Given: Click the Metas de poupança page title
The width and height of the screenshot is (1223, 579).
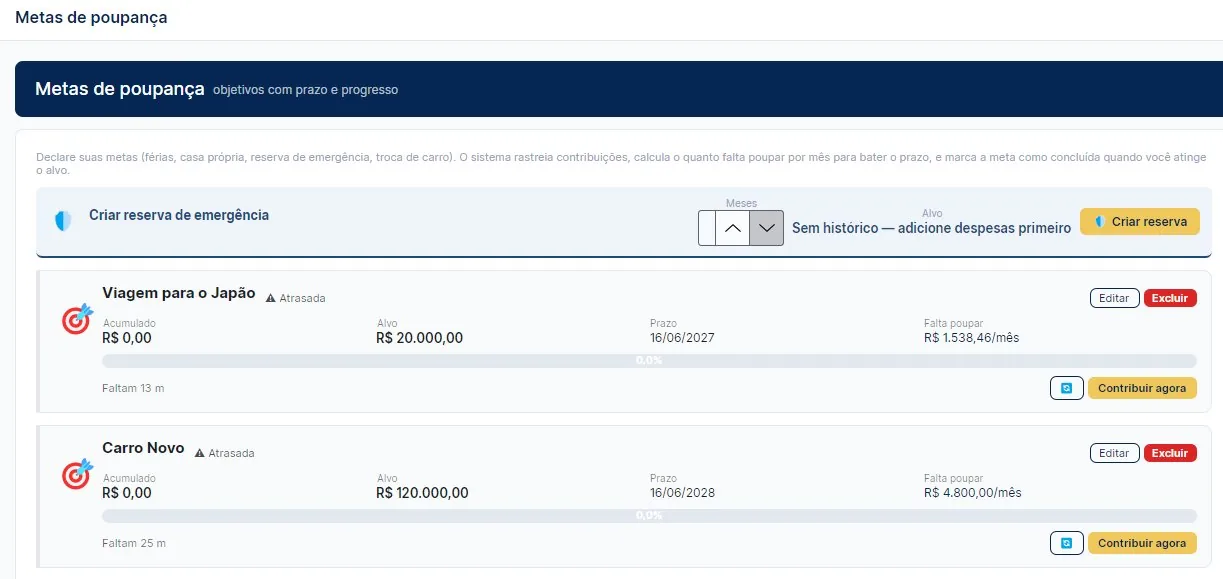Looking at the screenshot, I should (x=91, y=17).
